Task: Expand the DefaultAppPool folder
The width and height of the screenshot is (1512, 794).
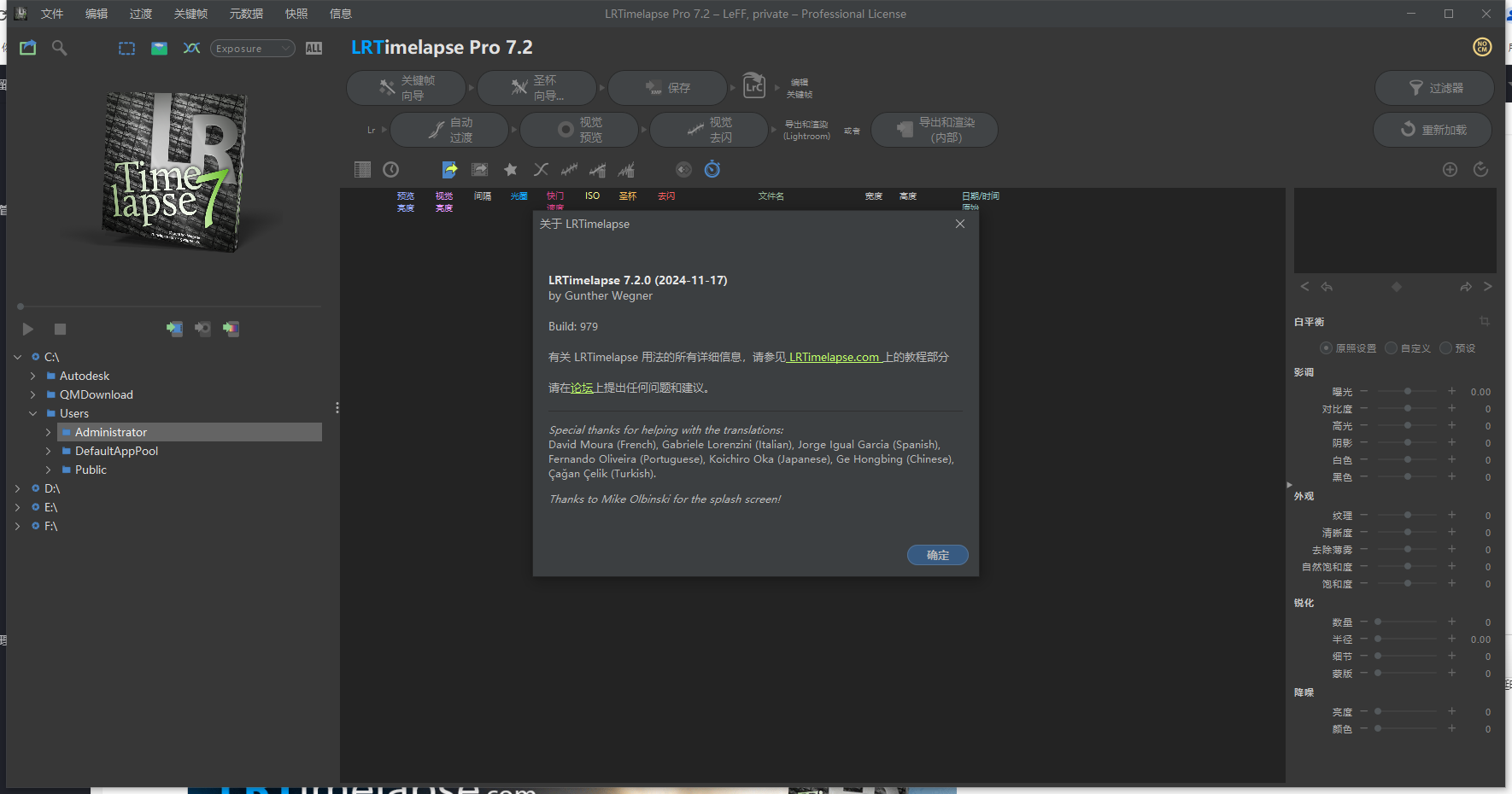Action: click(x=49, y=451)
